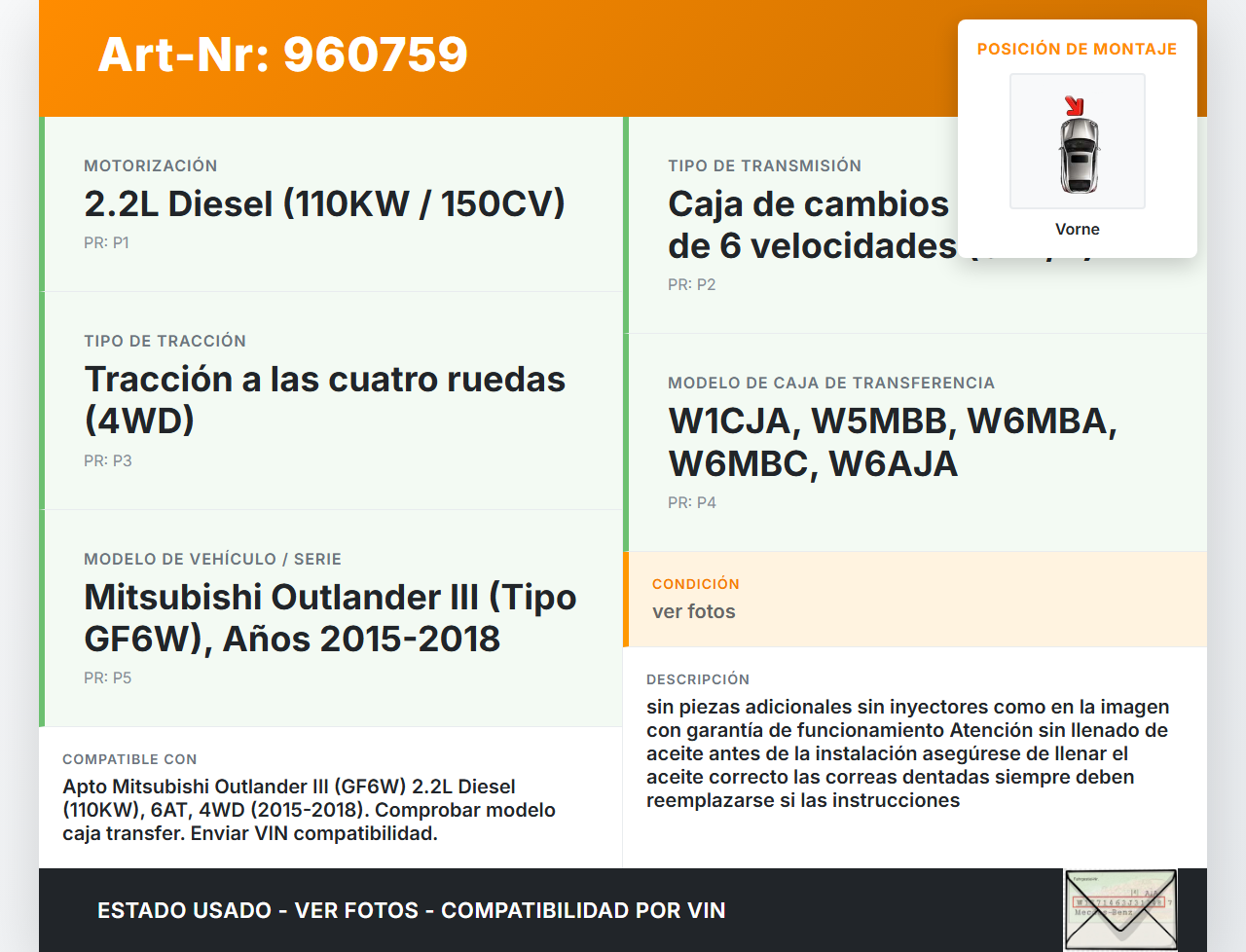The width and height of the screenshot is (1246, 952).
Task: Click the '2.2L Diesel (110KW / 150CV)' value
Action: click(324, 203)
